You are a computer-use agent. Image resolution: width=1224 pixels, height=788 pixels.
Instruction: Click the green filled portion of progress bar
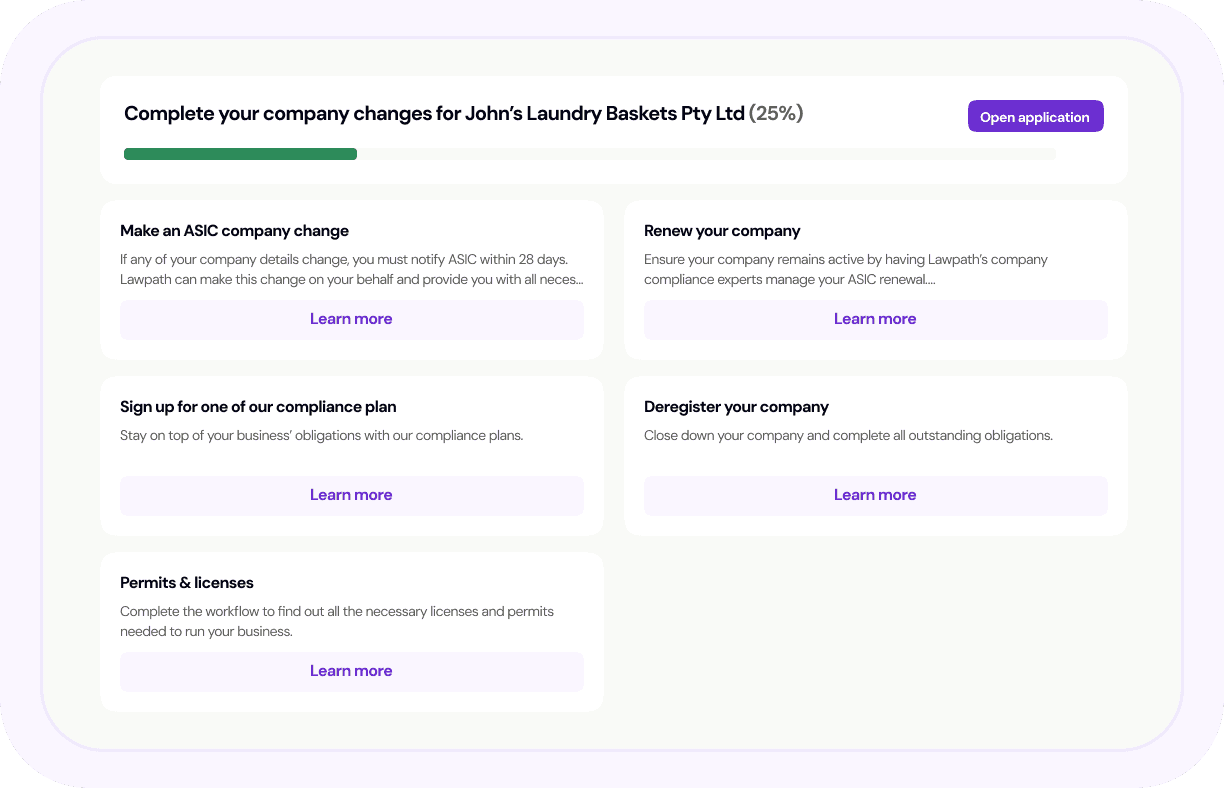[240, 154]
